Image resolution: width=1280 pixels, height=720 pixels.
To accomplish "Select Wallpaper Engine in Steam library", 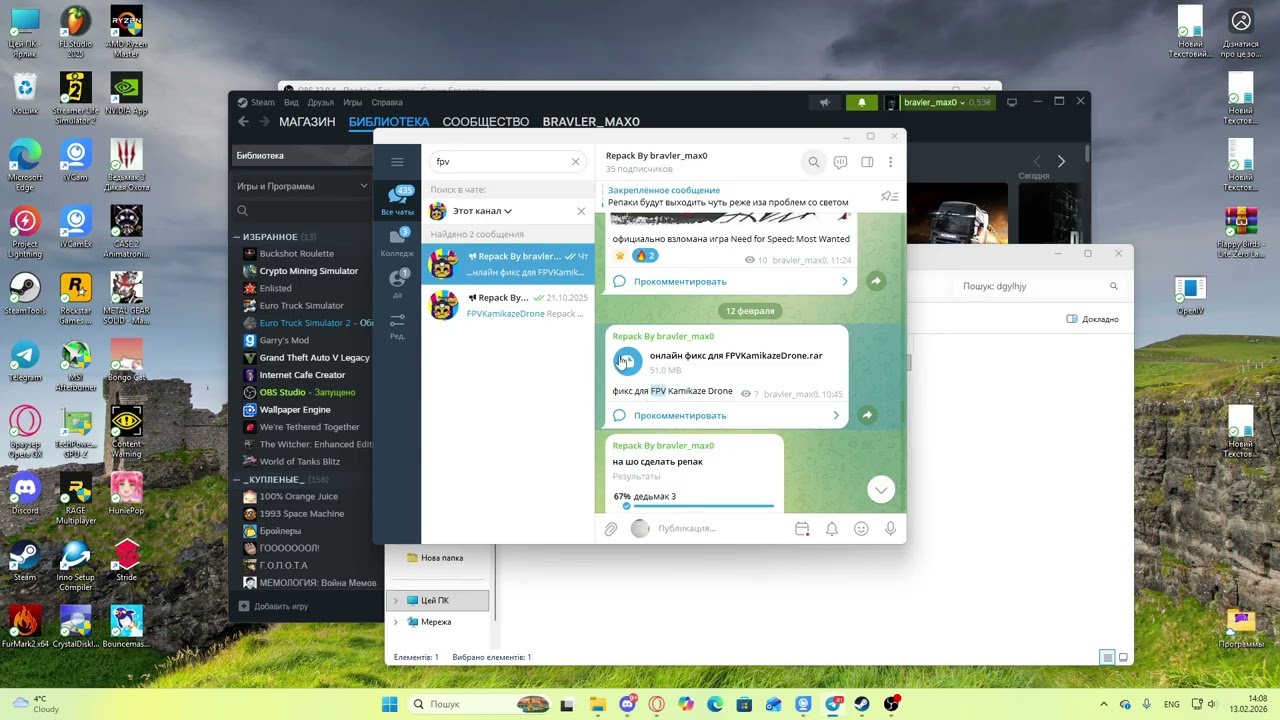I will click(x=295, y=410).
